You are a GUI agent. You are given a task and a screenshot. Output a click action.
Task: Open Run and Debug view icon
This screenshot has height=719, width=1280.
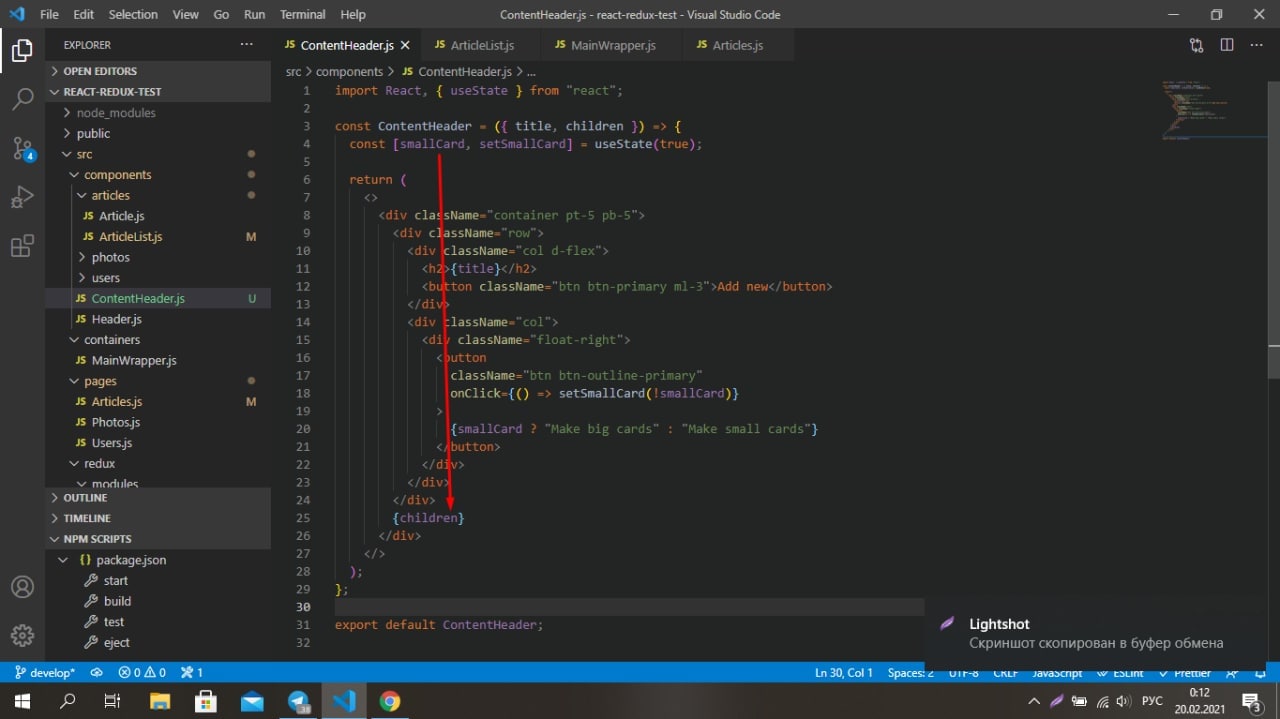coord(22,198)
